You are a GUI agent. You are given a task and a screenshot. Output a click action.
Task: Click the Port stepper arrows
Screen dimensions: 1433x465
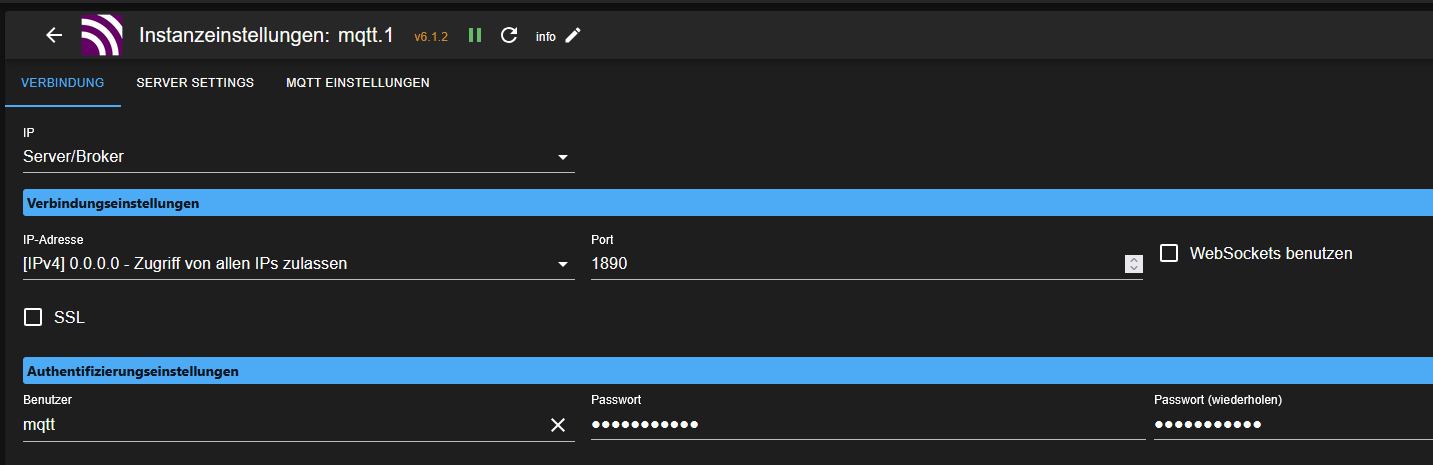click(1133, 264)
